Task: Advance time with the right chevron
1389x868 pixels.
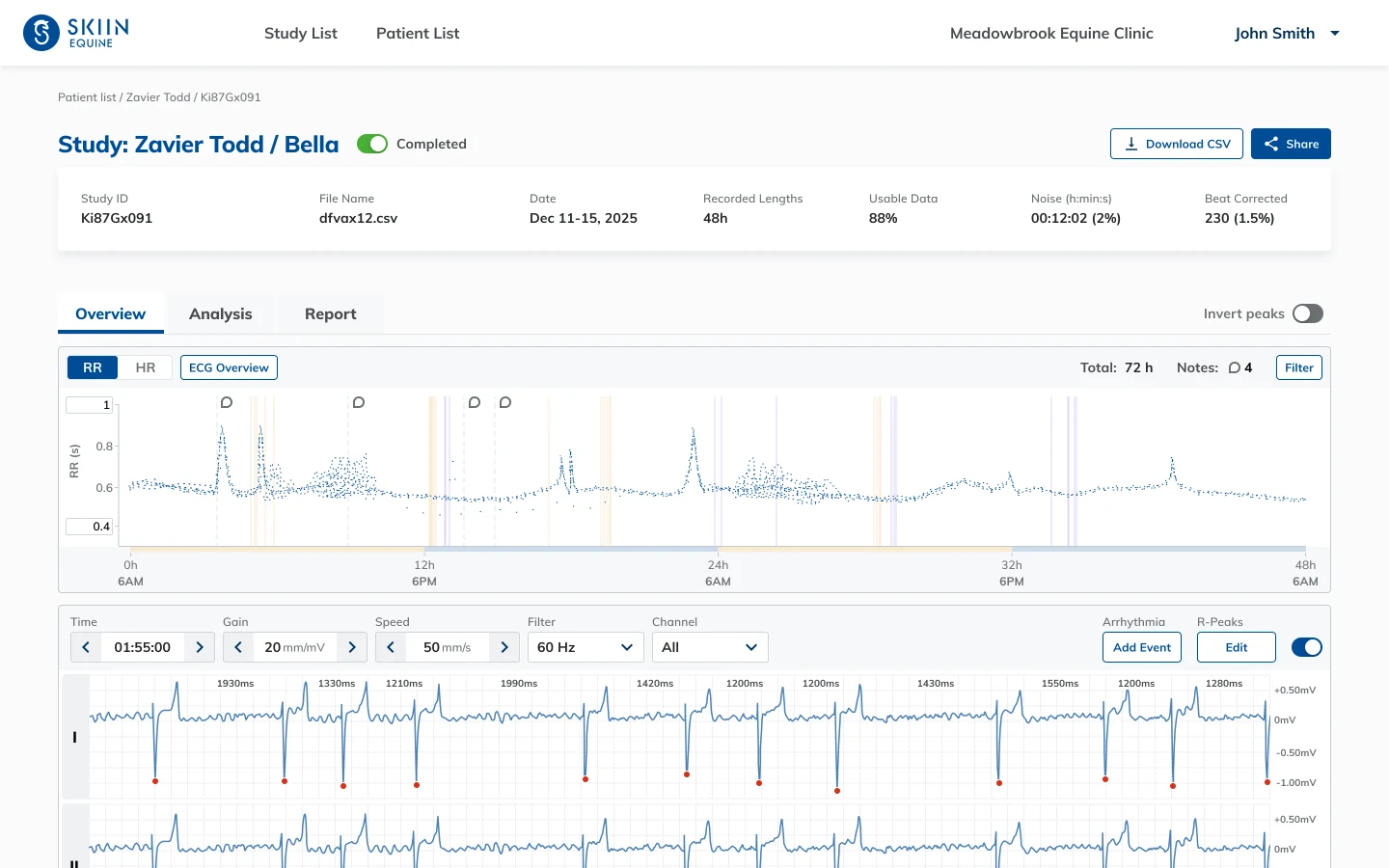Action: 200,647
